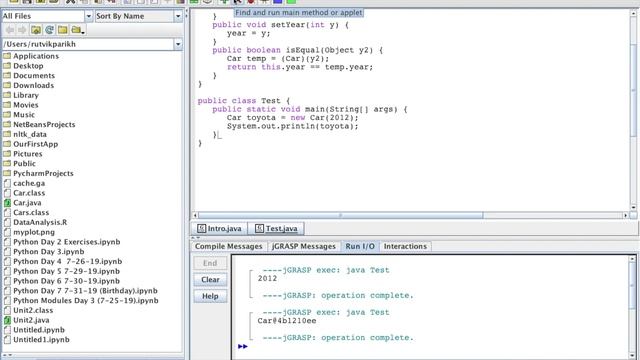Select the Documents folder
Image resolution: width=640 pixels, height=360 pixels.
coord(34,76)
